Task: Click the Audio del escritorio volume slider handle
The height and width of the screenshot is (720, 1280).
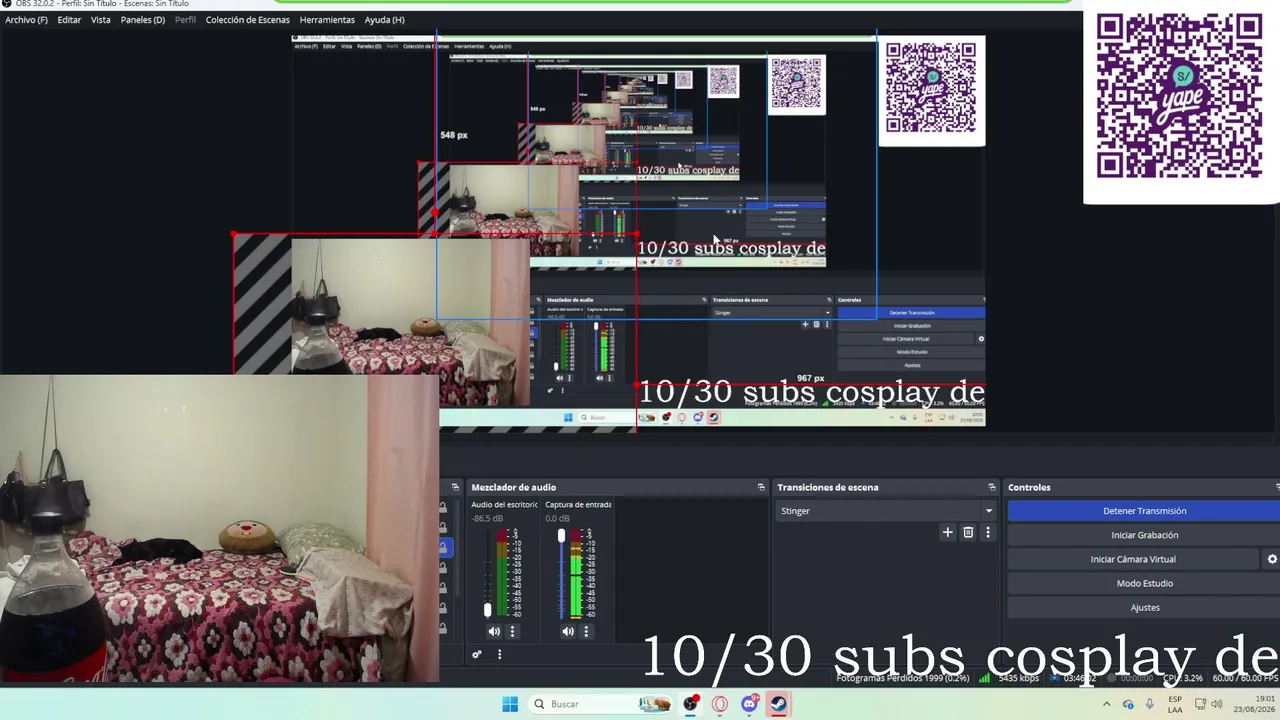Action: 488,609
